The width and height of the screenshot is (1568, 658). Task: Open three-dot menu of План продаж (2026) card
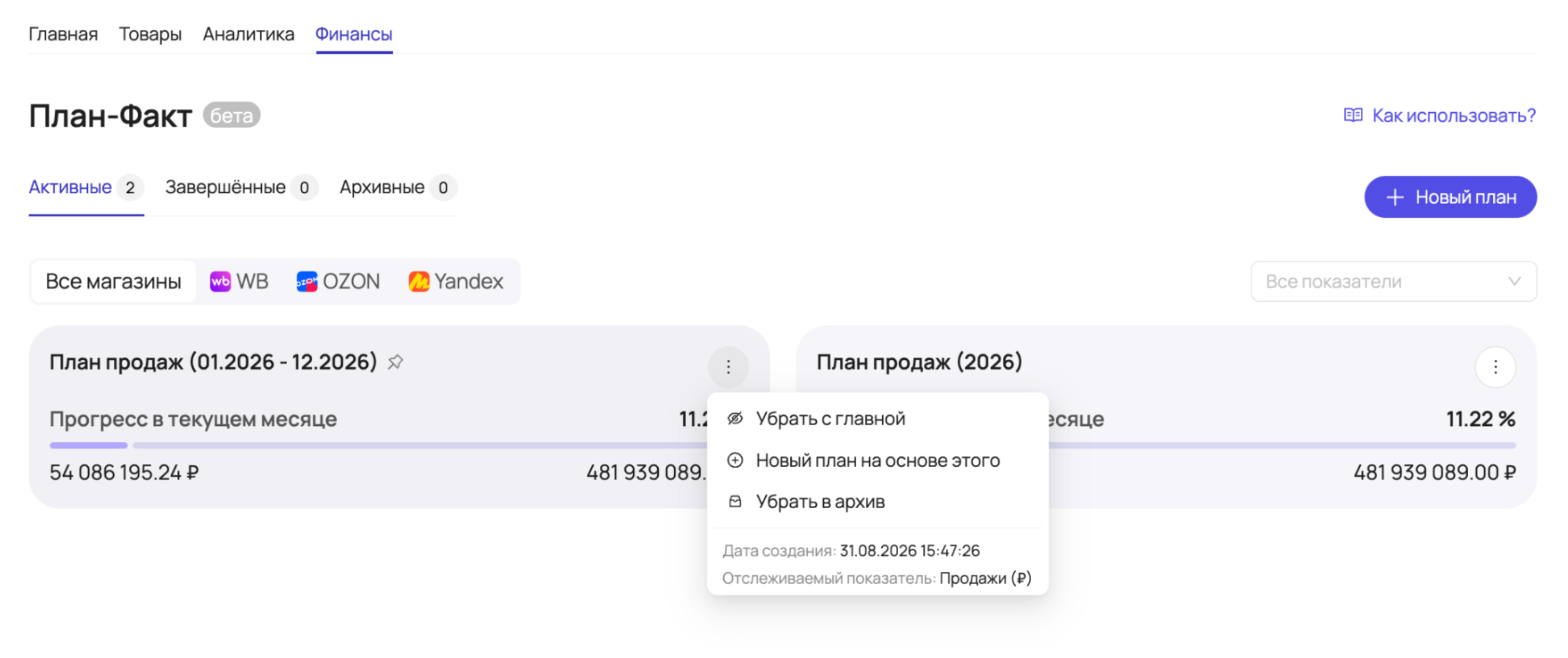click(1495, 367)
